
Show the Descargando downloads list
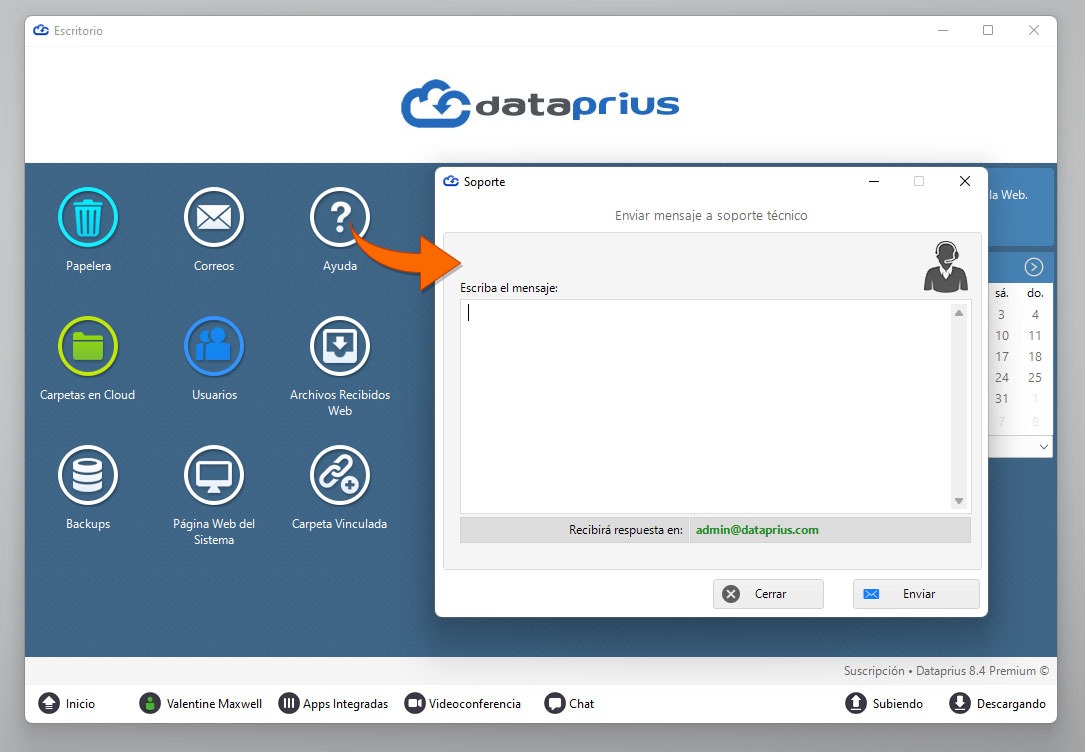click(x=997, y=704)
